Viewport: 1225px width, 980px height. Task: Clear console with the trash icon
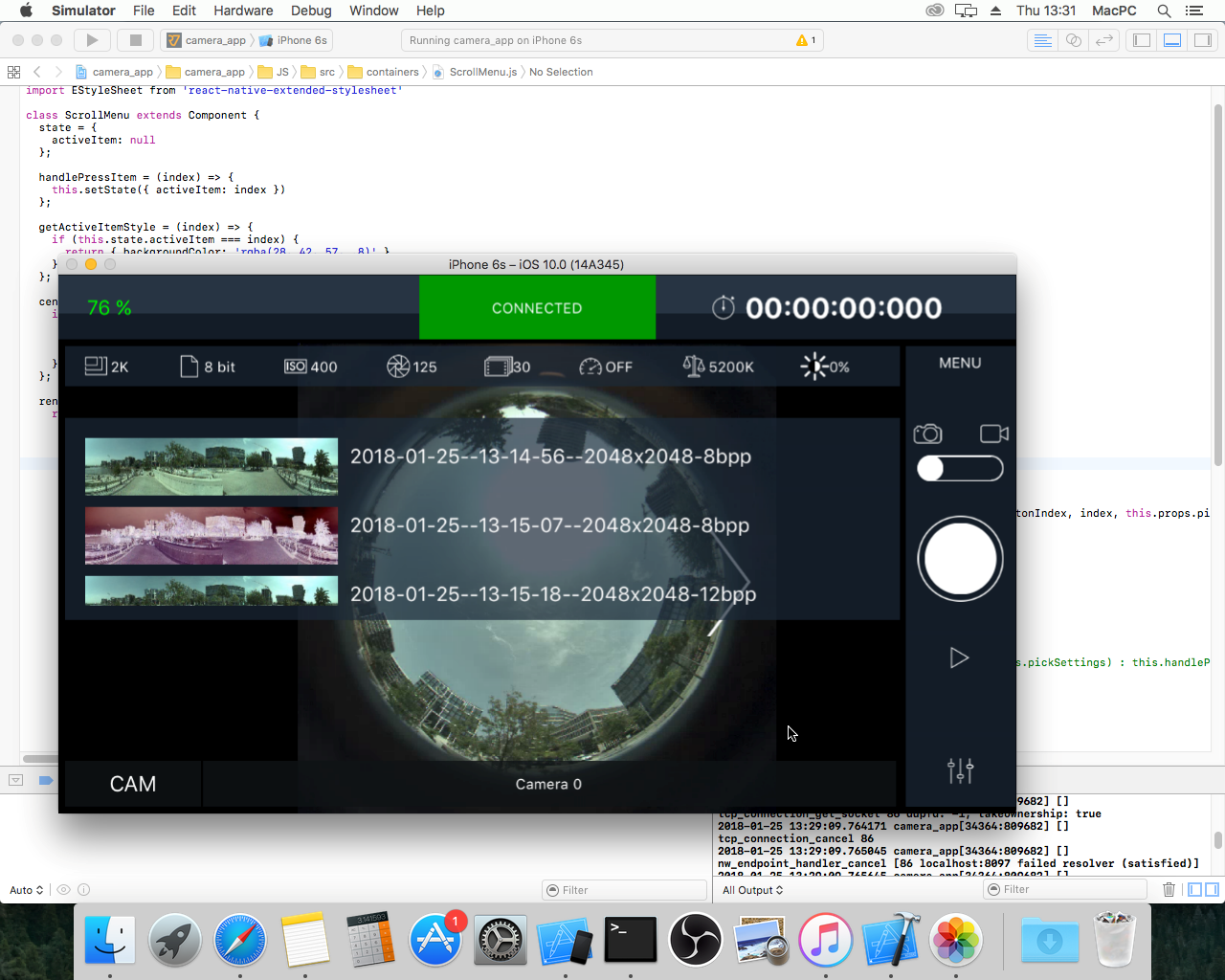[1169, 889]
